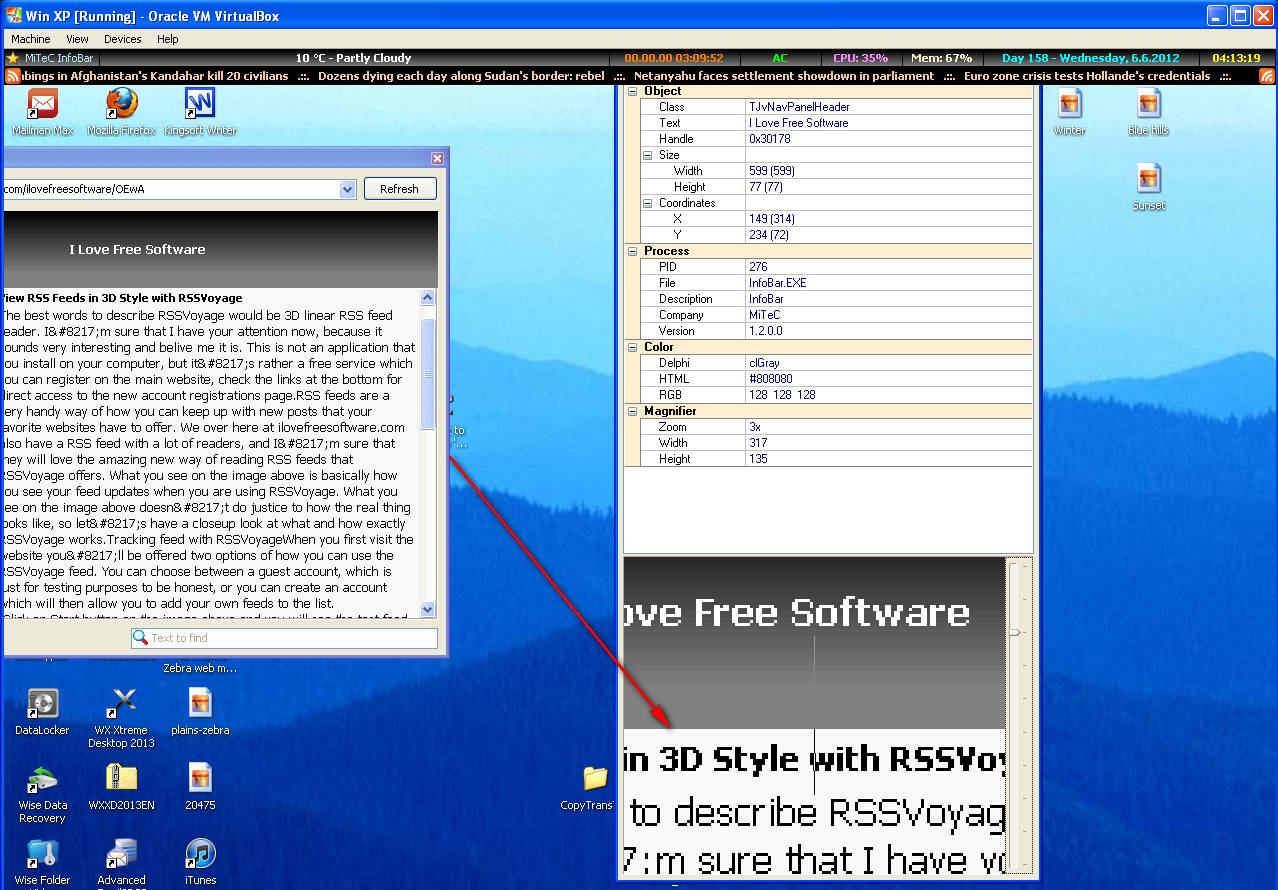Select the Mailman Max shortcut
1278x890 pixels.
tap(42, 104)
